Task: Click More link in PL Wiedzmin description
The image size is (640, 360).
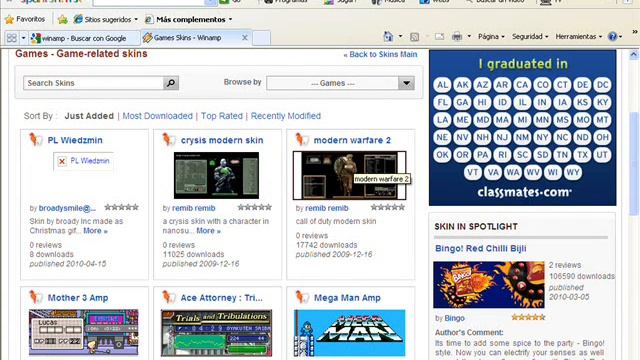Action: tap(95, 231)
